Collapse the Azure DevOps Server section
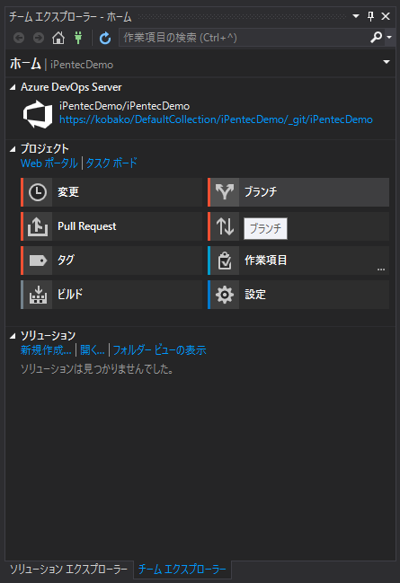400x583 pixels. (x=13, y=87)
